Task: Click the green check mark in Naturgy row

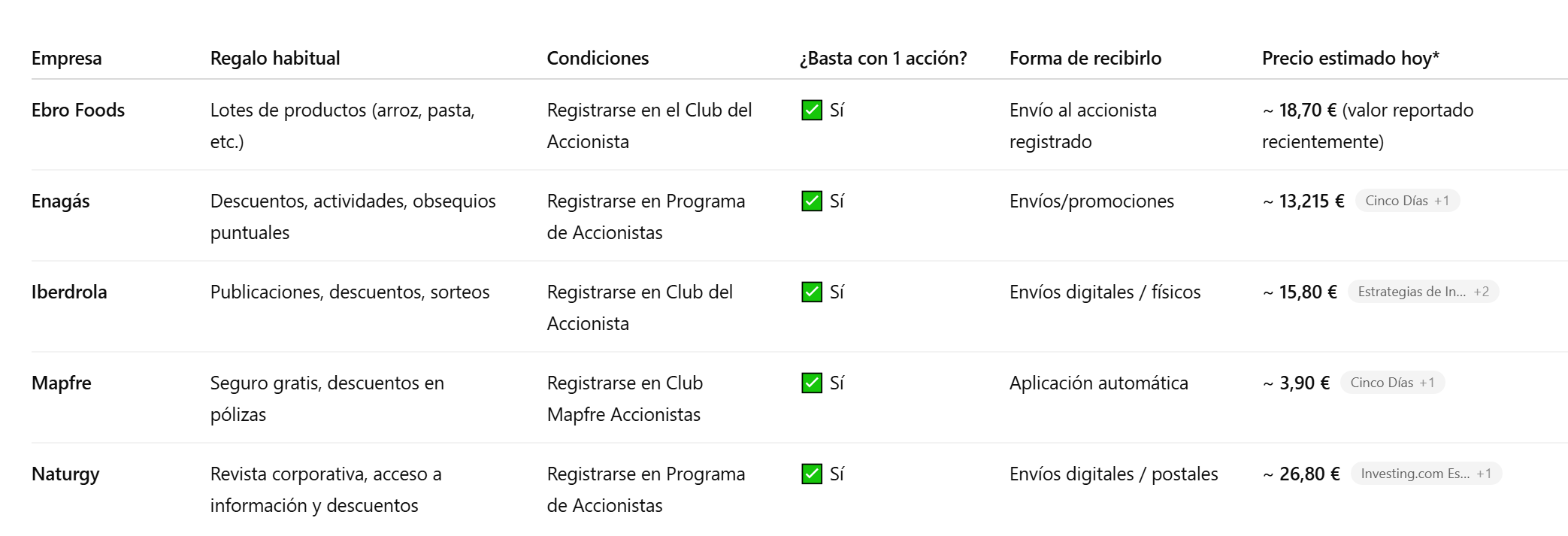Action: (812, 474)
